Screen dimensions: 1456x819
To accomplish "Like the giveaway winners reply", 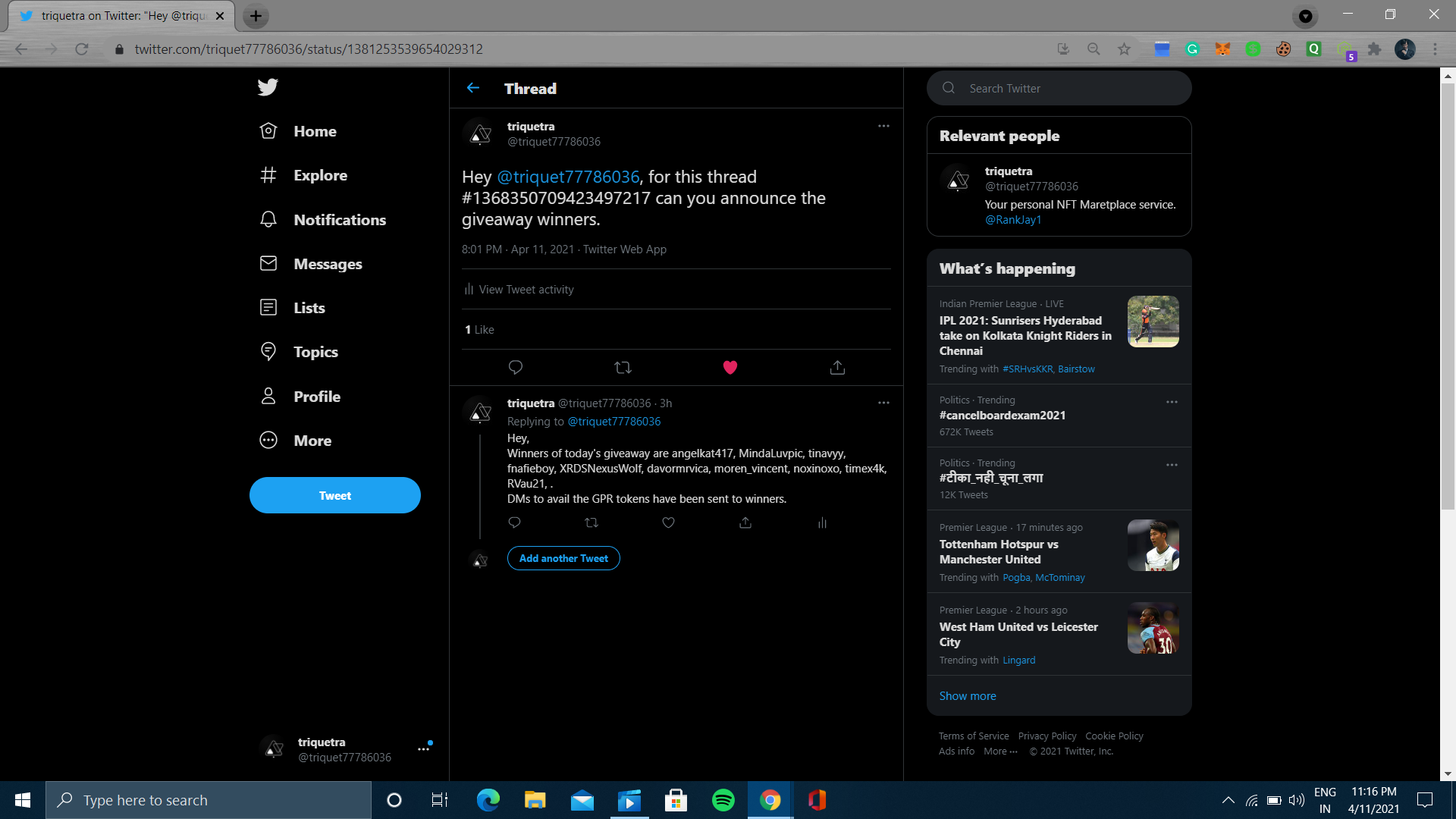I will [x=668, y=522].
